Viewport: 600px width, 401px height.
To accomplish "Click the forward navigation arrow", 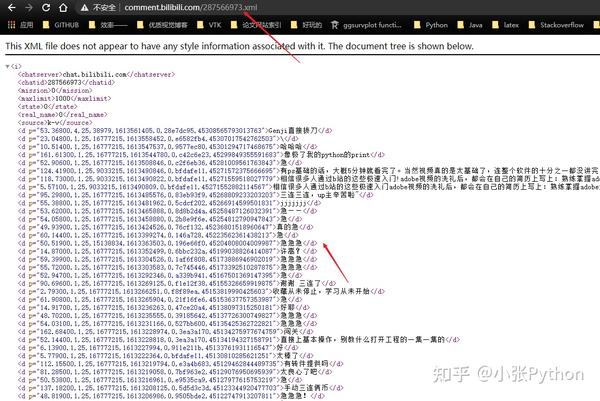I will point(29,7).
